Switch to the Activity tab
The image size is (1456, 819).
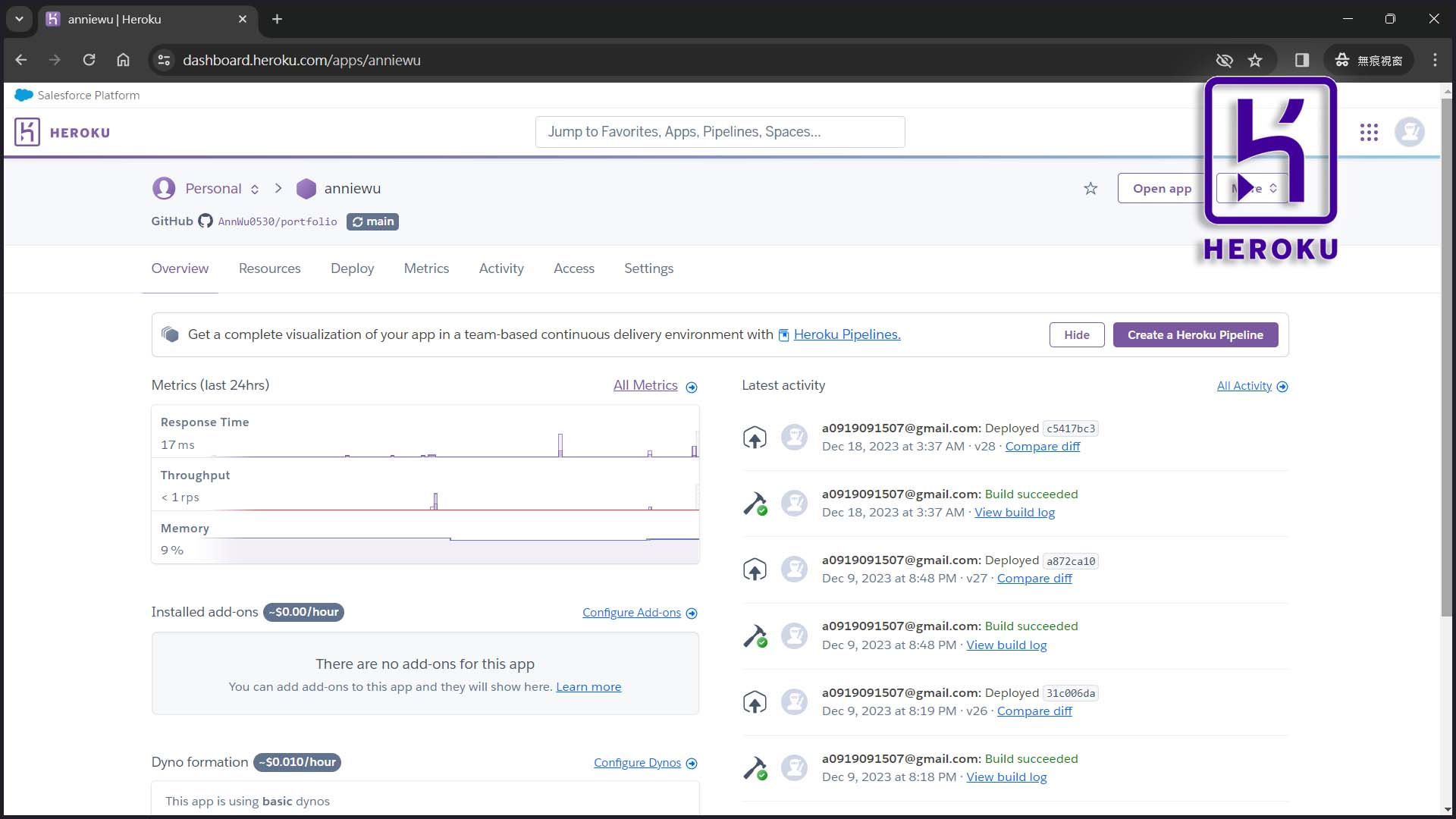[501, 268]
